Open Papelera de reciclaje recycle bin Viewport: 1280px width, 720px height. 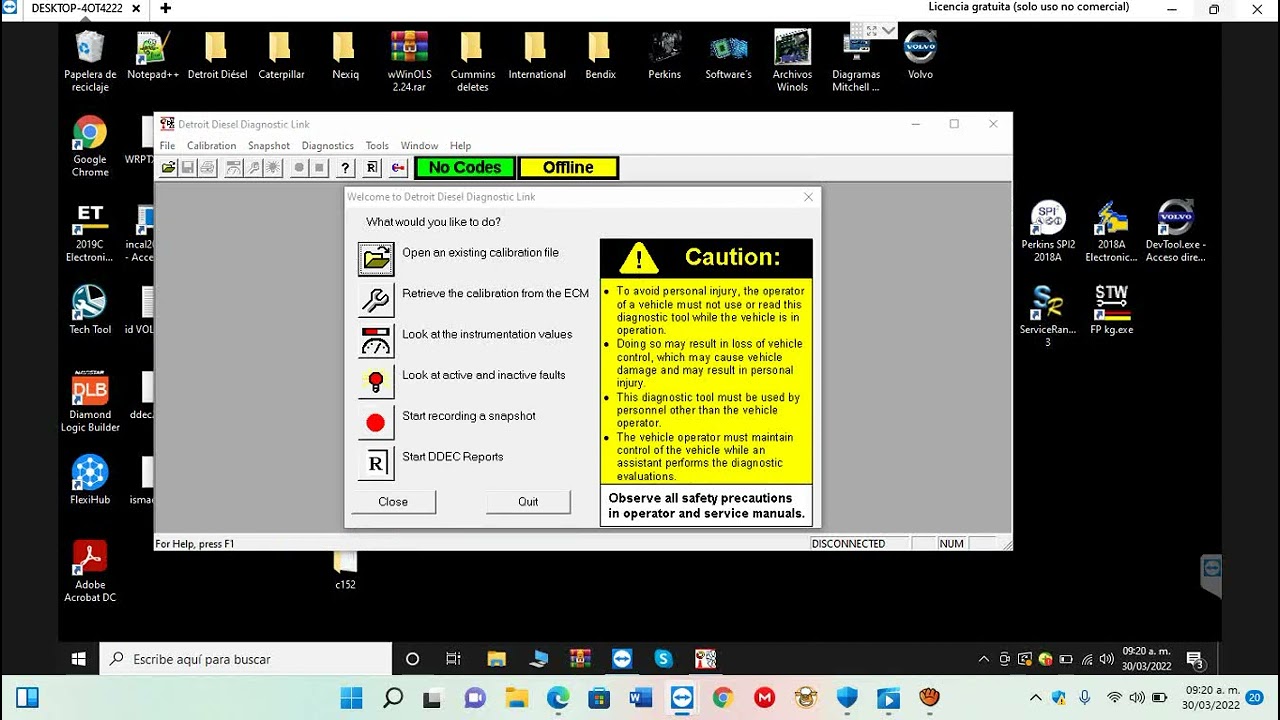tap(90, 61)
